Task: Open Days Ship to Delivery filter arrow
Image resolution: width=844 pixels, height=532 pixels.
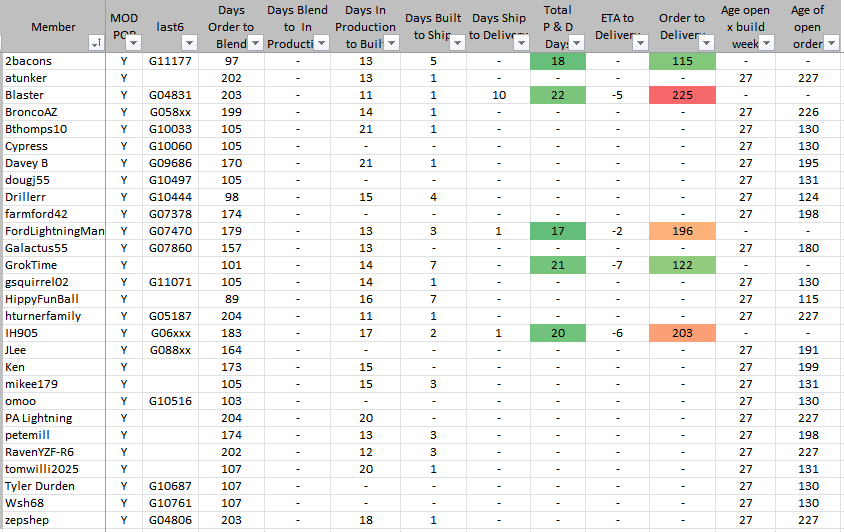Action: click(x=520, y=43)
